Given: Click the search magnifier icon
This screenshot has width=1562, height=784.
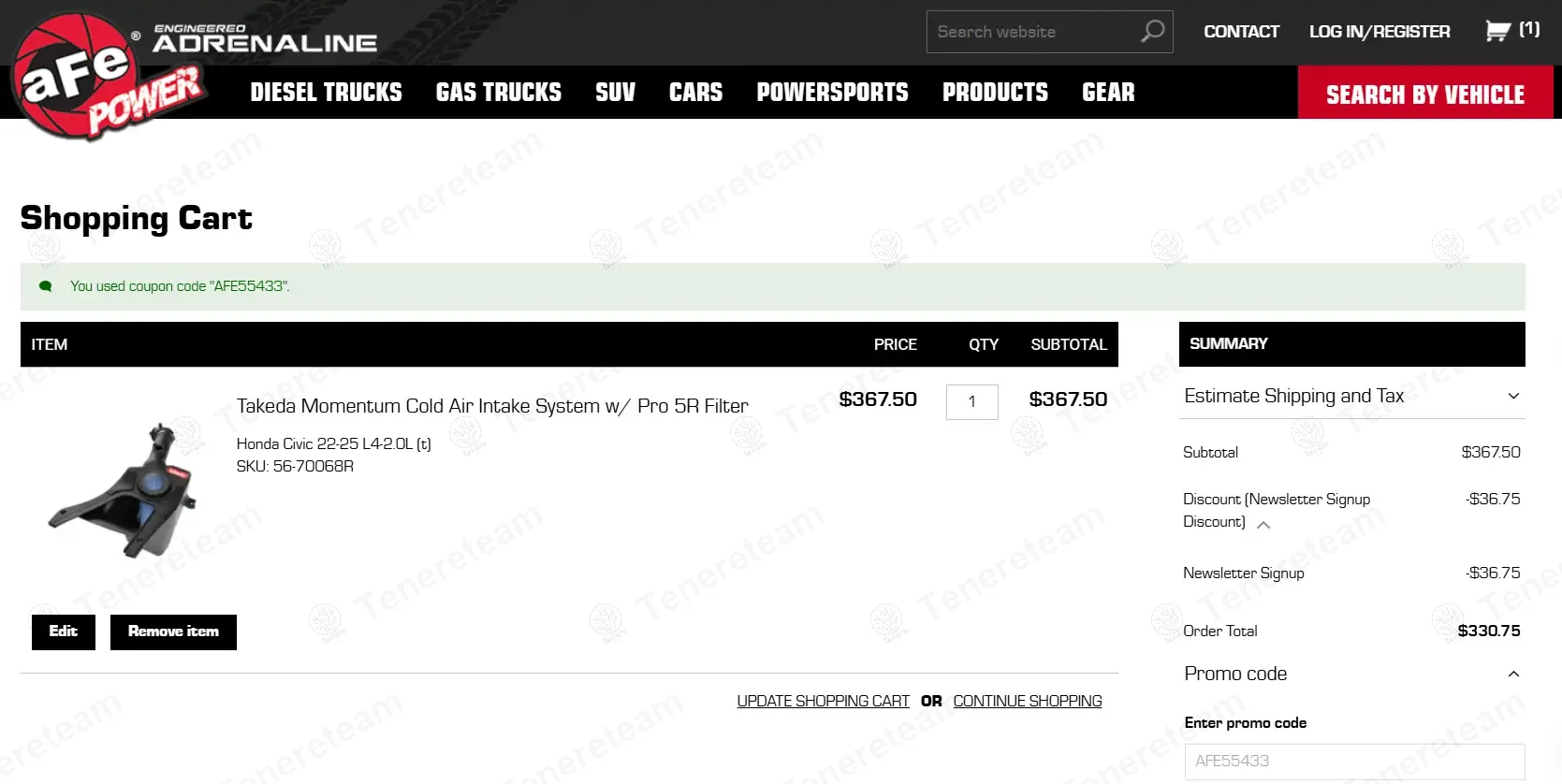Looking at the screenshot, I should [x=1152, y=32].
